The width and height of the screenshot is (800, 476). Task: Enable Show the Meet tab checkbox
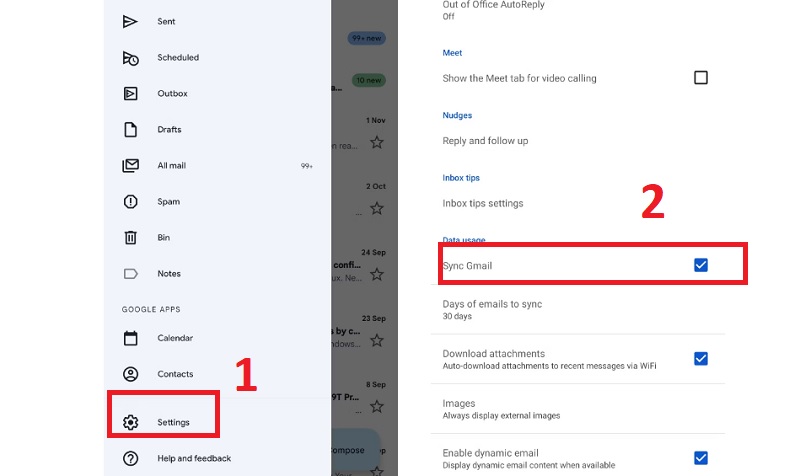[701, 78]
